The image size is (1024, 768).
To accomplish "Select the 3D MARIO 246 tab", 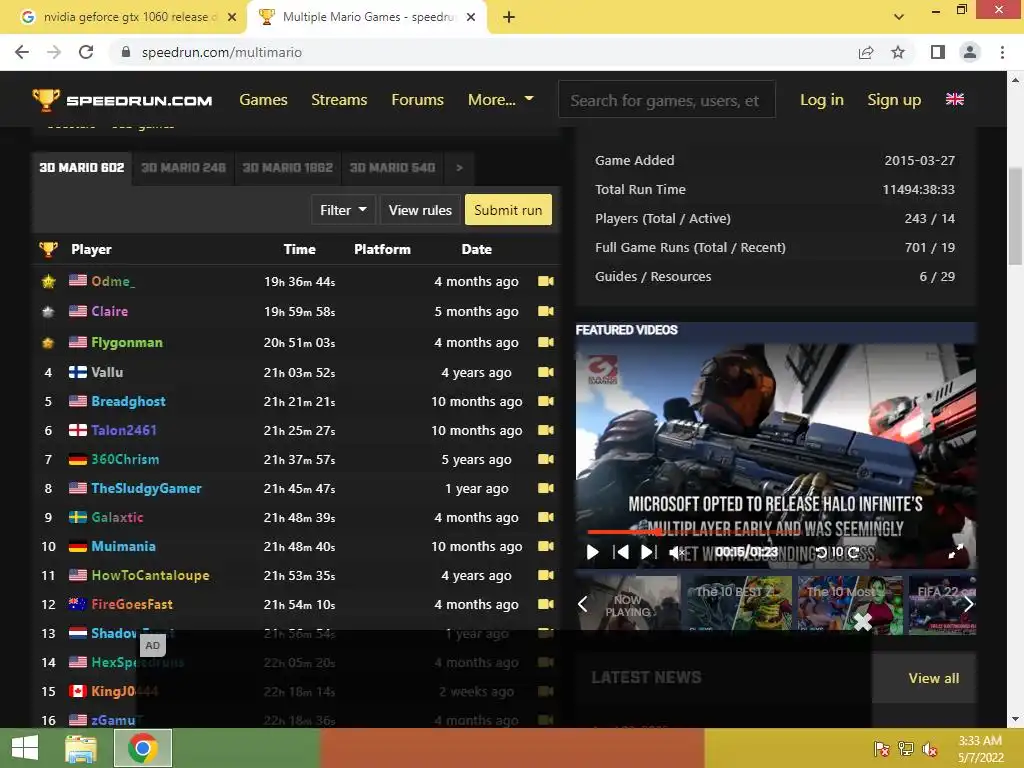I will [184, 168].
